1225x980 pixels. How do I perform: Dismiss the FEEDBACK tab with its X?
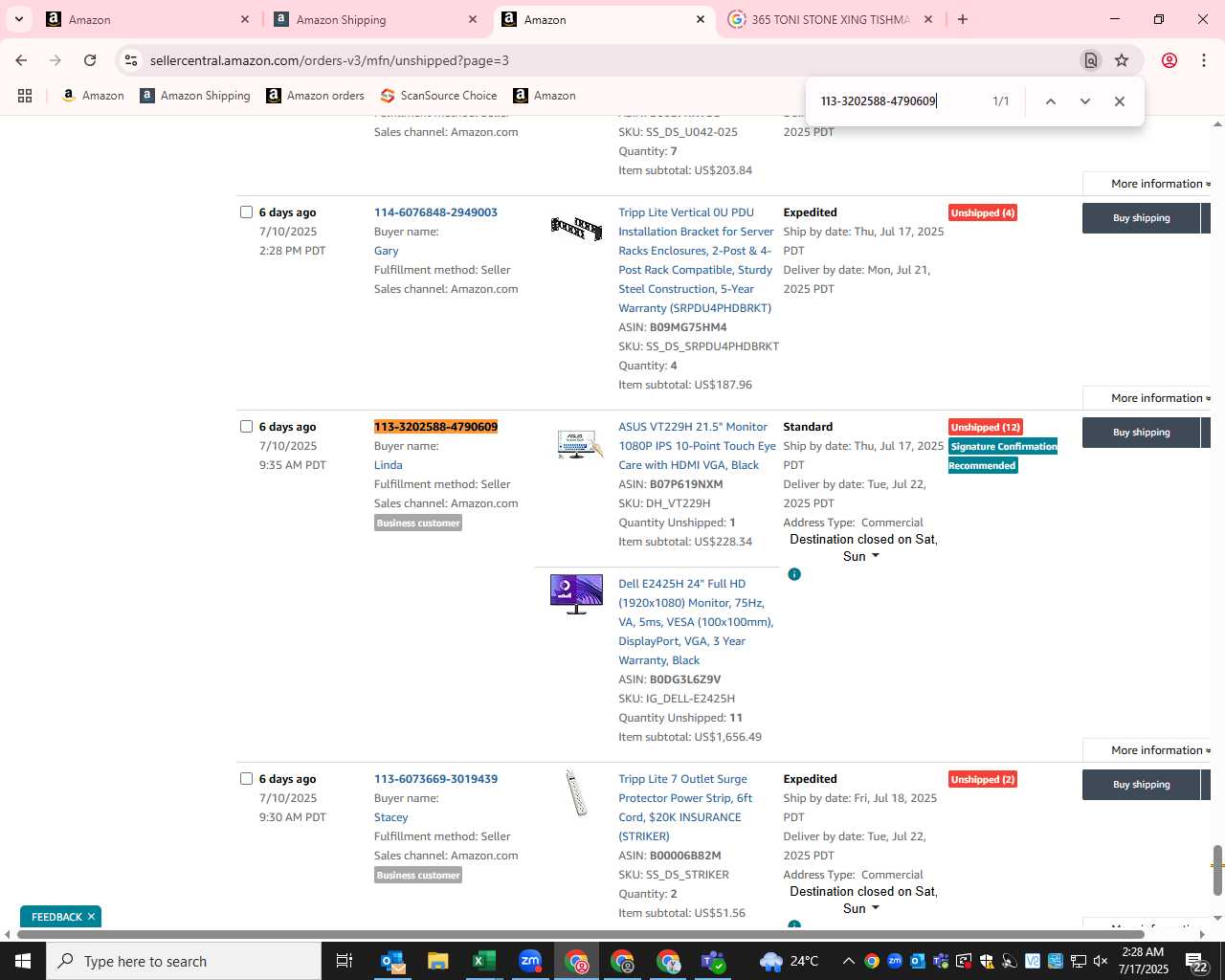[91, 917]
